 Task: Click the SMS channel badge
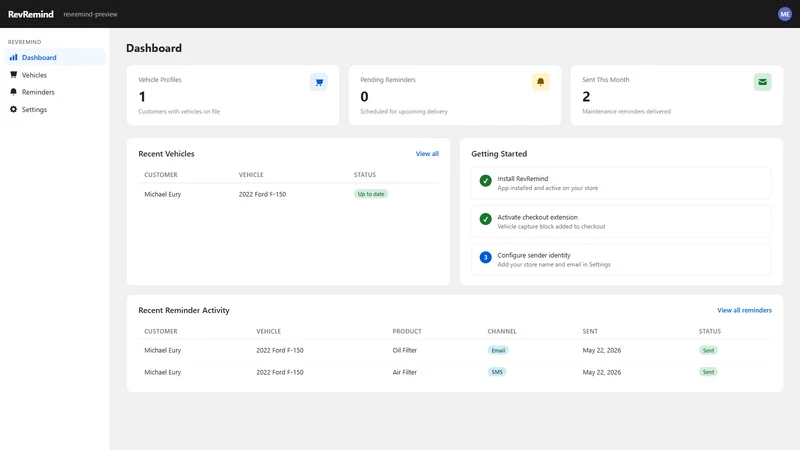coord(497,372)
